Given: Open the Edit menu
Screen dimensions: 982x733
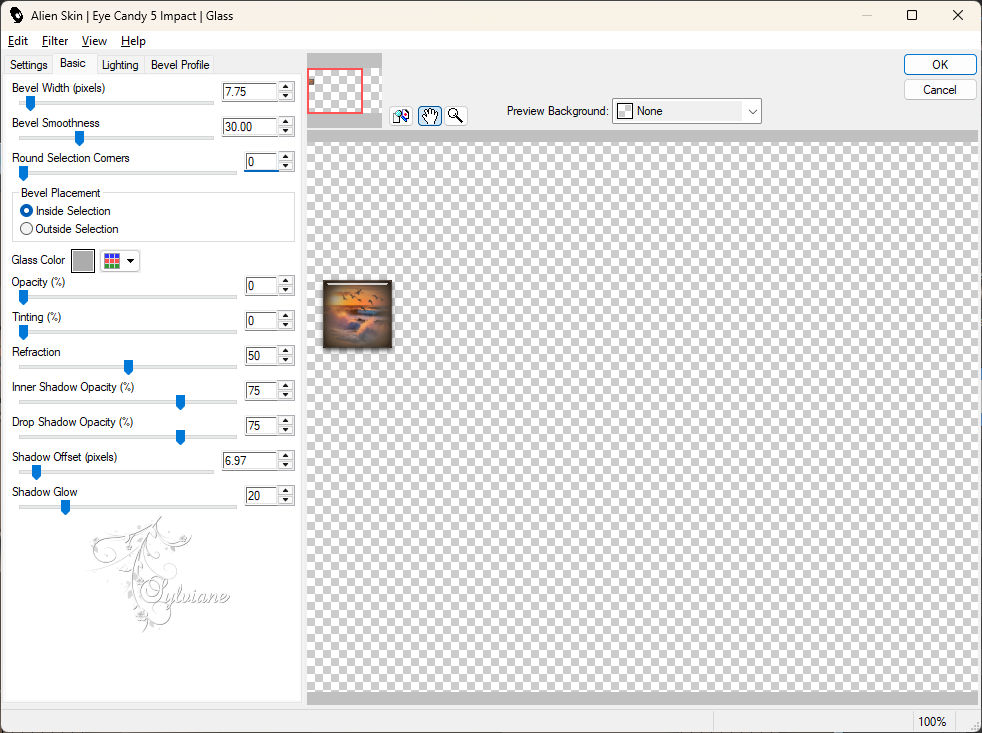Looking at the screenshot, I should point(18,41).
